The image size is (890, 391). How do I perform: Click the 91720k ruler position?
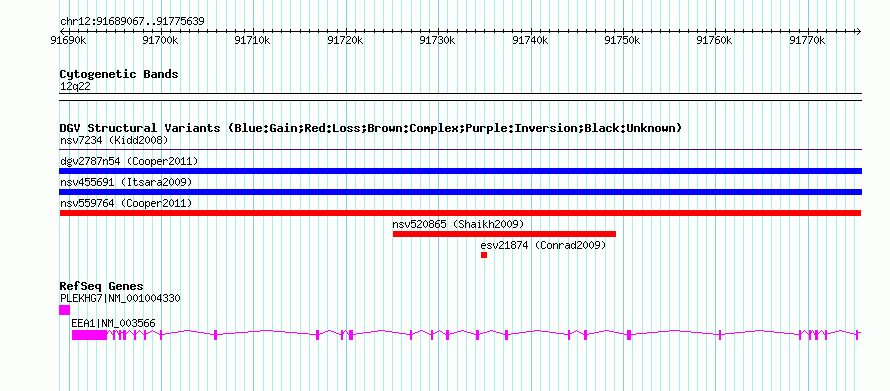[x=346, y=40]
